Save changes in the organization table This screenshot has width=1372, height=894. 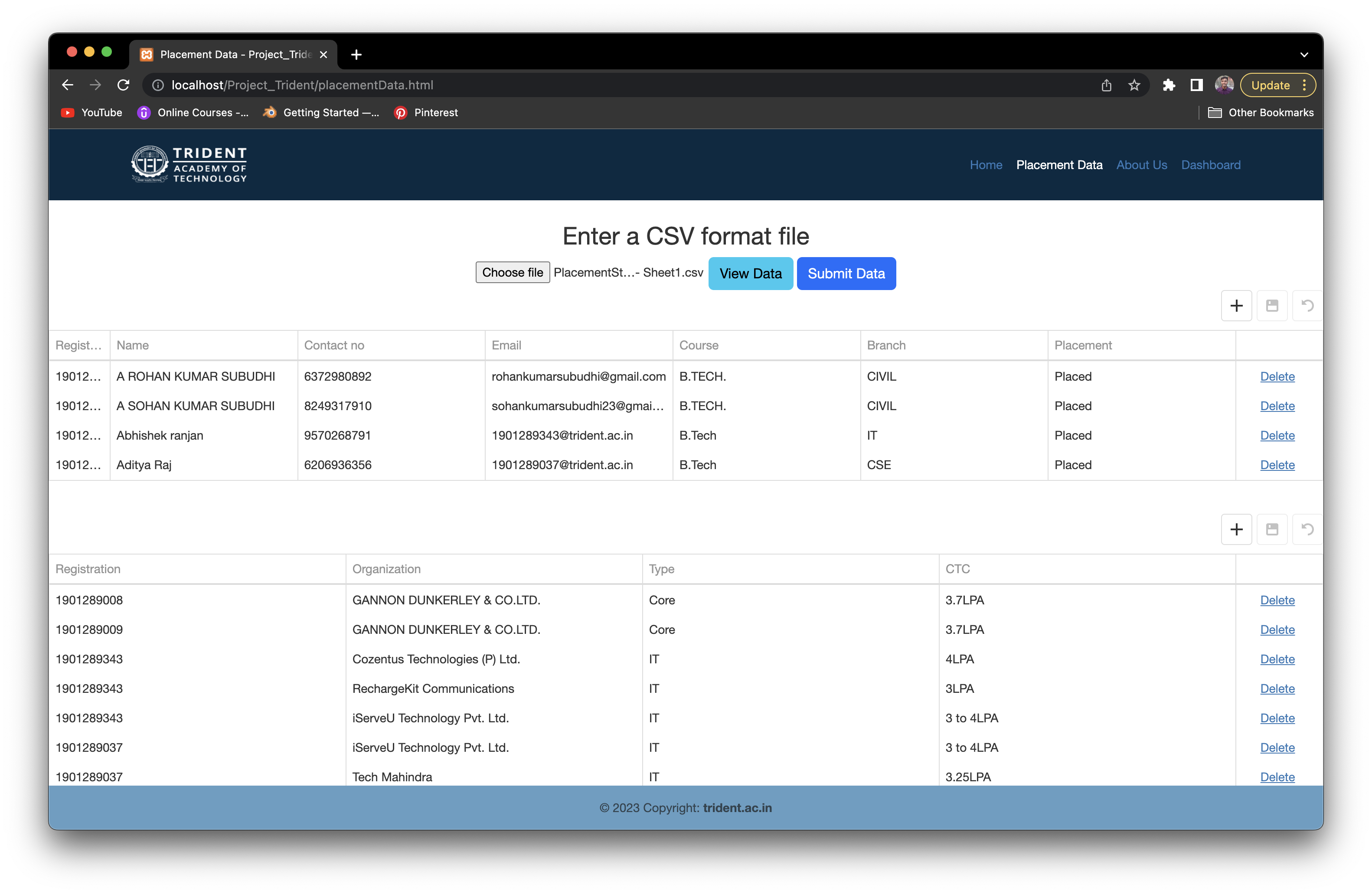(1272, 529)
